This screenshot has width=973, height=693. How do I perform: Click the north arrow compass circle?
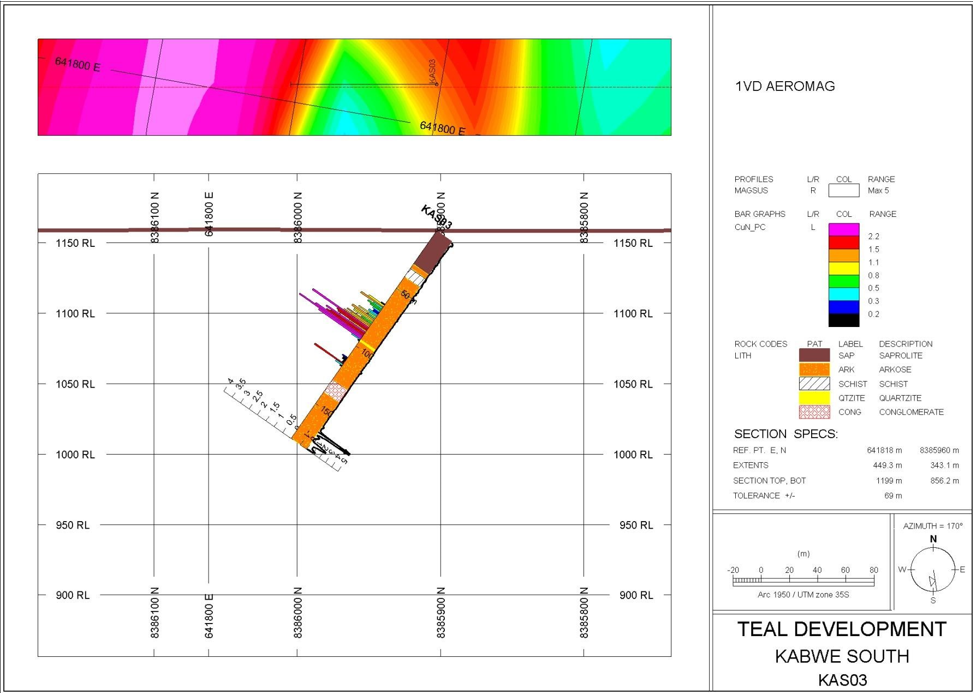(x=933, y=570)
